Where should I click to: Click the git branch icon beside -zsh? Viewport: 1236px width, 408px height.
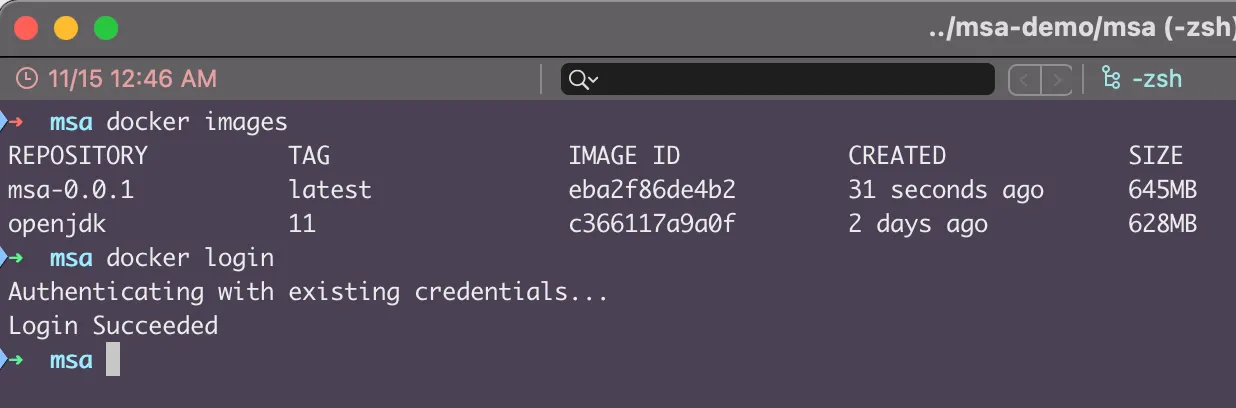pyautogui.click(x=1109, y=78)
